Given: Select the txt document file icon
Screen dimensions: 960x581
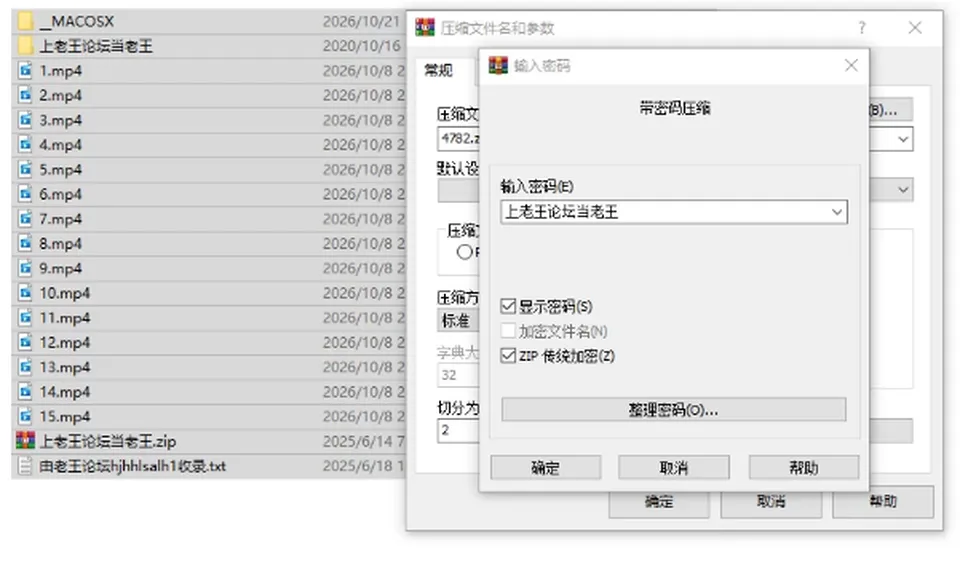Looking at the screenshot, I should tap(25, 466).
